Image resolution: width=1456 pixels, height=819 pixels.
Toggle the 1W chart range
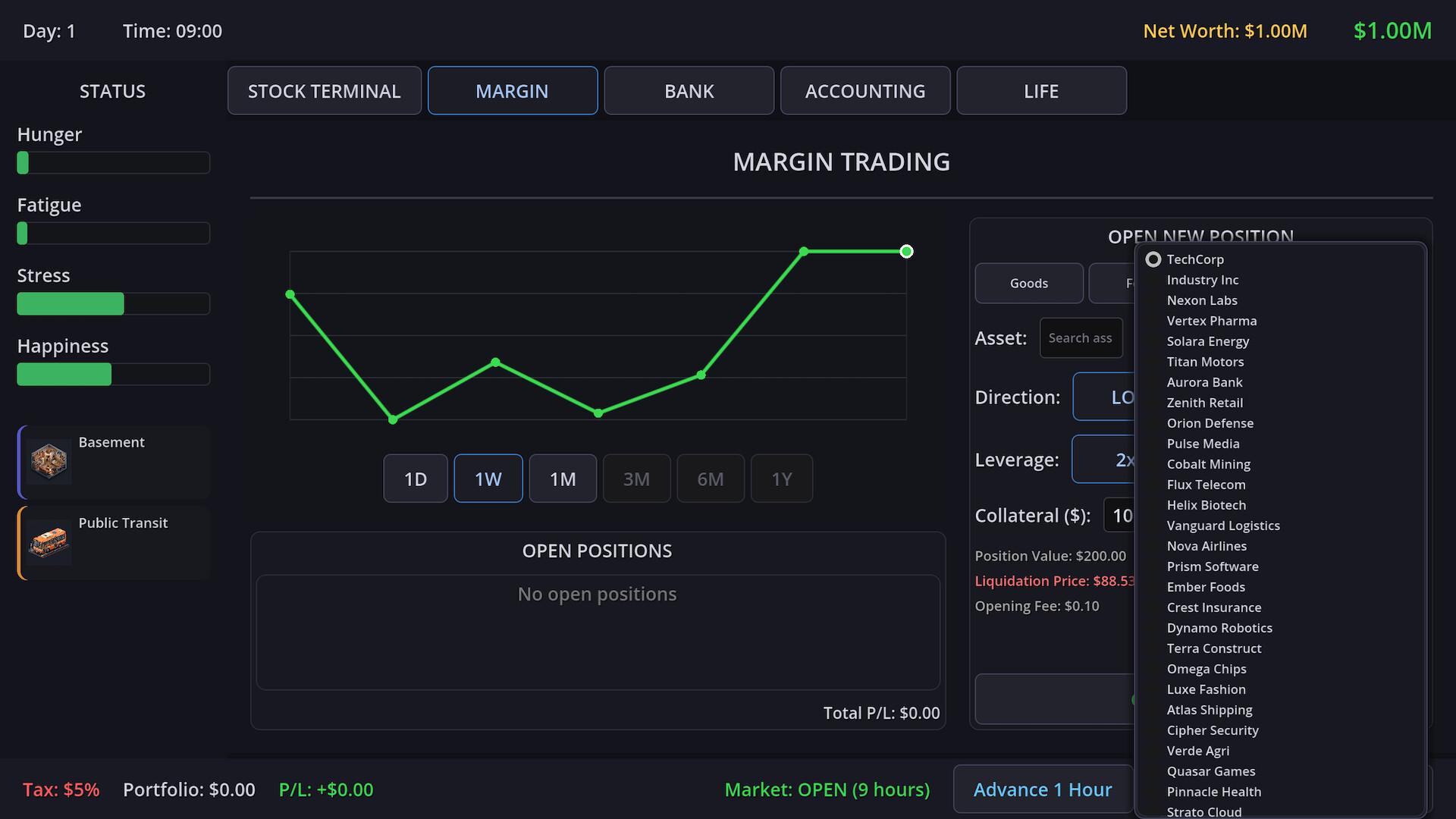[488, 479]
